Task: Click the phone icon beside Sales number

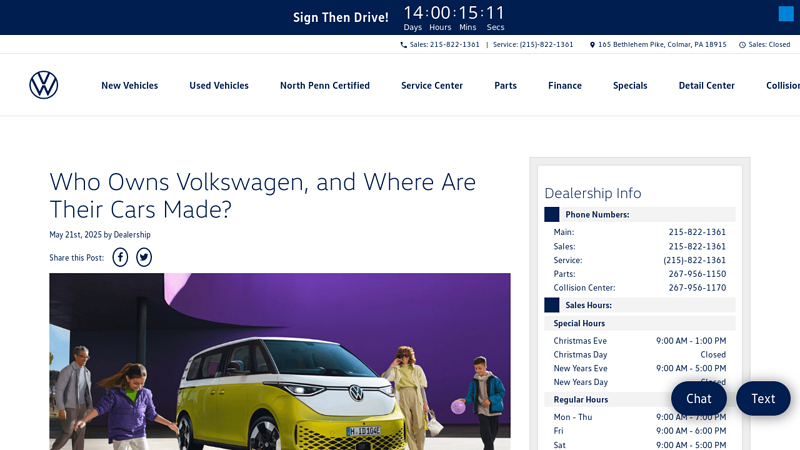Action: pyautogui.click(x=404, y=45)
